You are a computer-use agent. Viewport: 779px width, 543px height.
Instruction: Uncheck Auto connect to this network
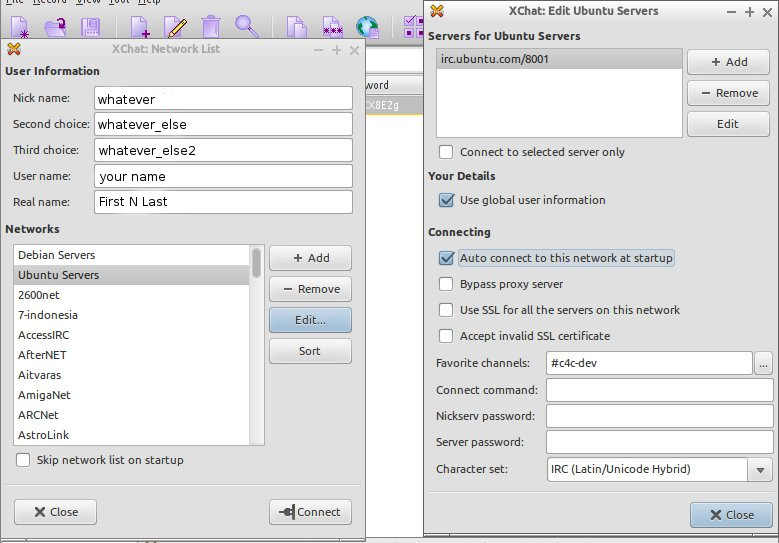tap(447, 258)
